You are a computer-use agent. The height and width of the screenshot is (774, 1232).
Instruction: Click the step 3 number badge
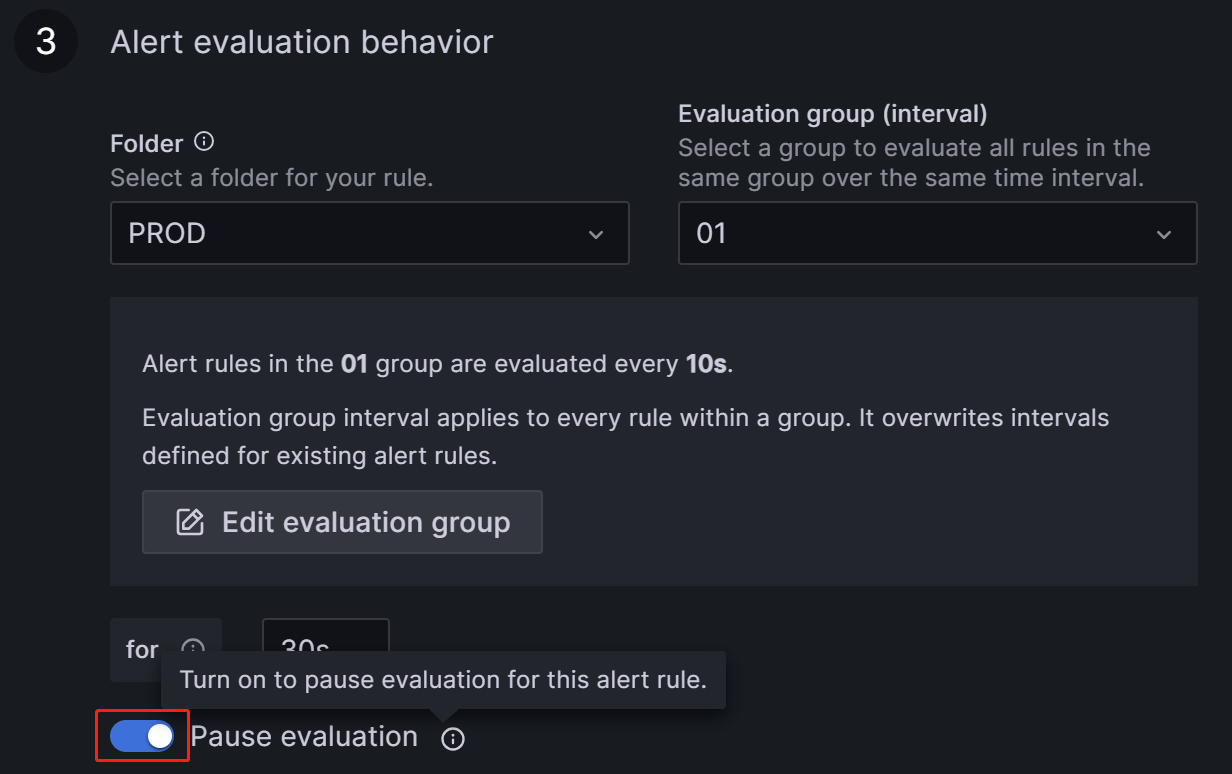(x=46, y=42)
